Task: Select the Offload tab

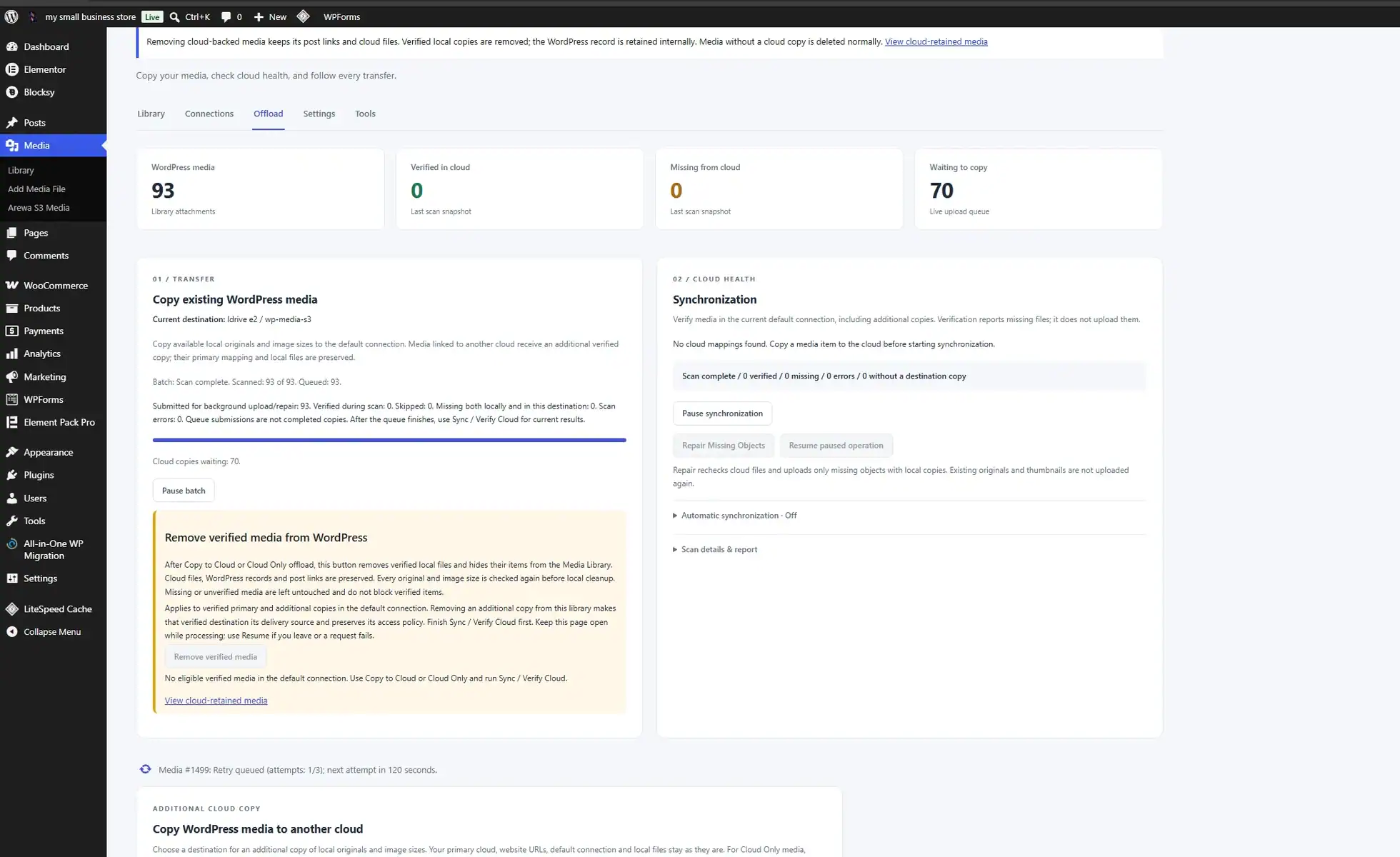Action: [x=268, y=114]
